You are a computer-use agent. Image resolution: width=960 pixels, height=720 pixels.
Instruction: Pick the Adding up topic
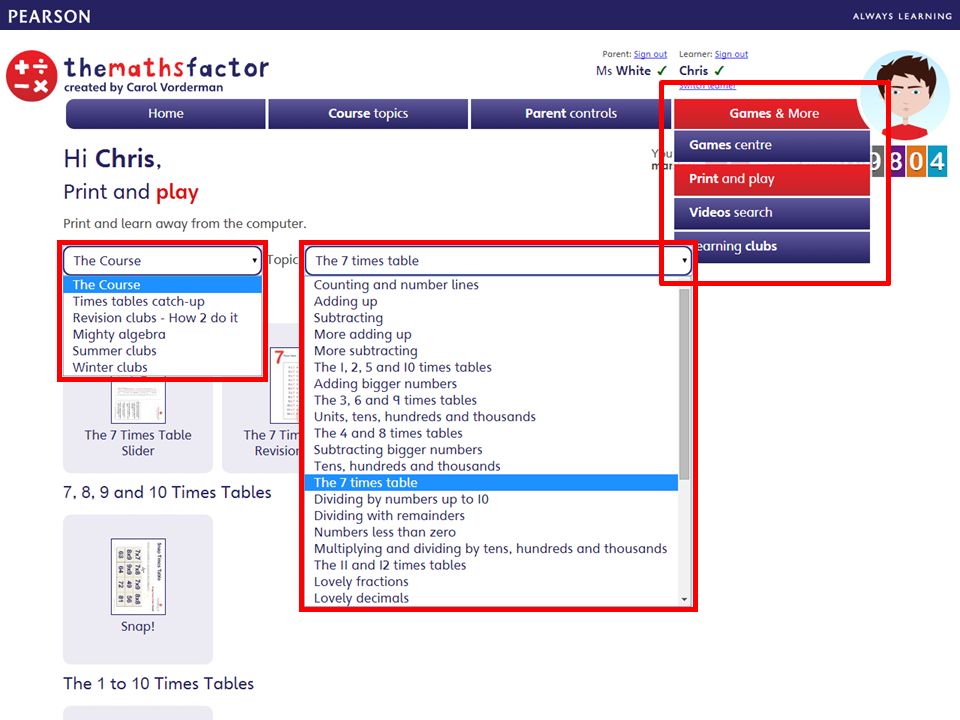492,301
